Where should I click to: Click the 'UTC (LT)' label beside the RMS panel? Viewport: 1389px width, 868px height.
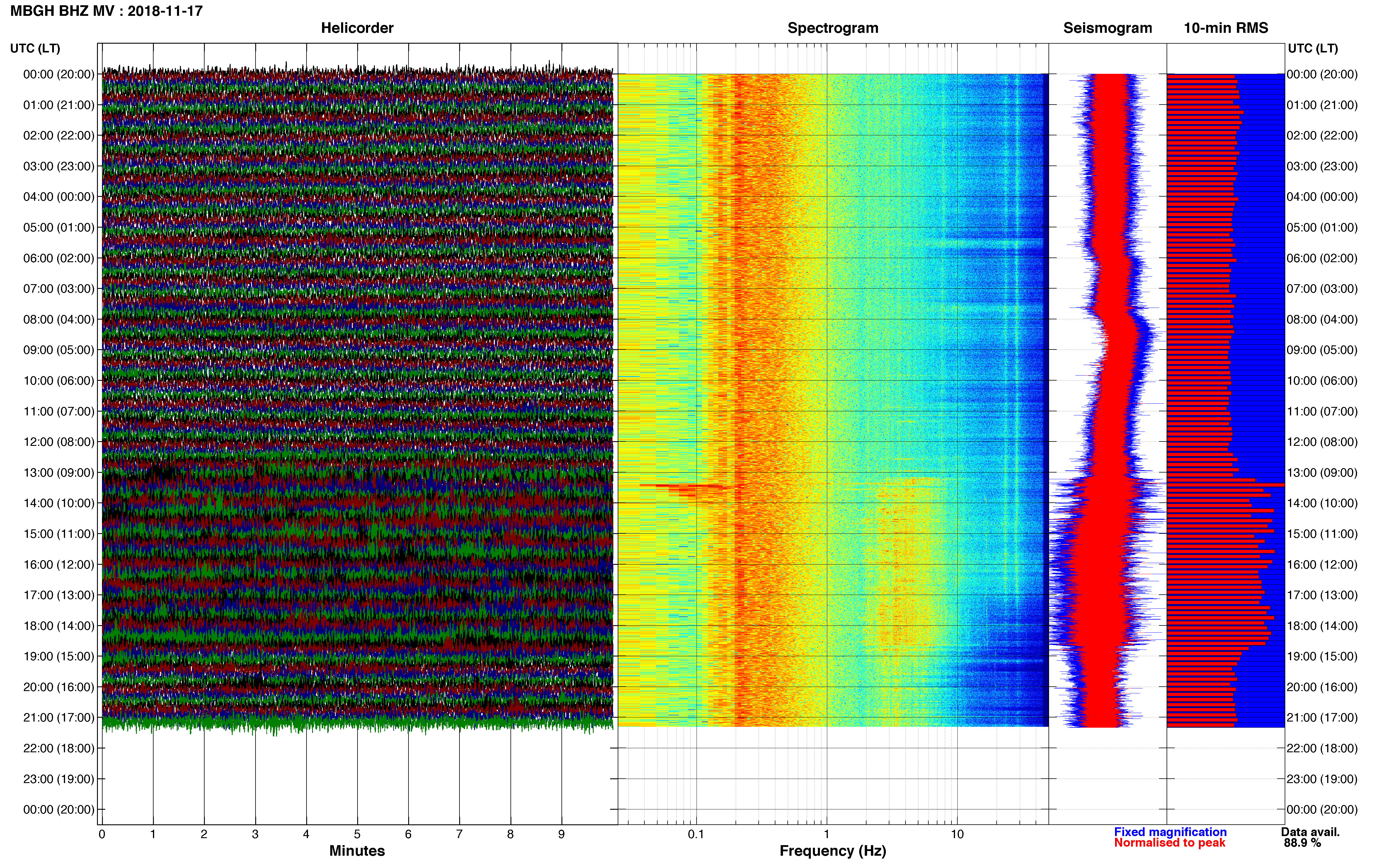point(1313,48)
